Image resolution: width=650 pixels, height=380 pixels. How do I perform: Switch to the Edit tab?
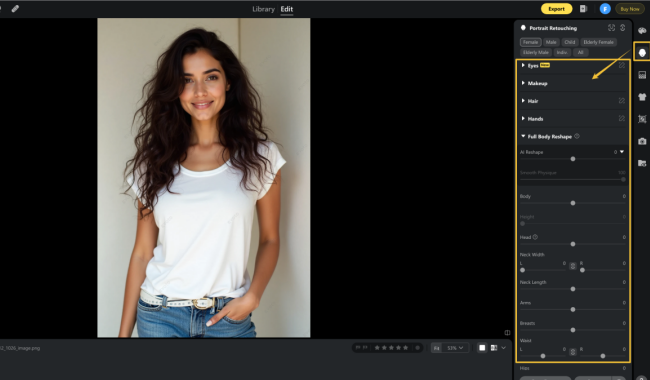point(286,9)
